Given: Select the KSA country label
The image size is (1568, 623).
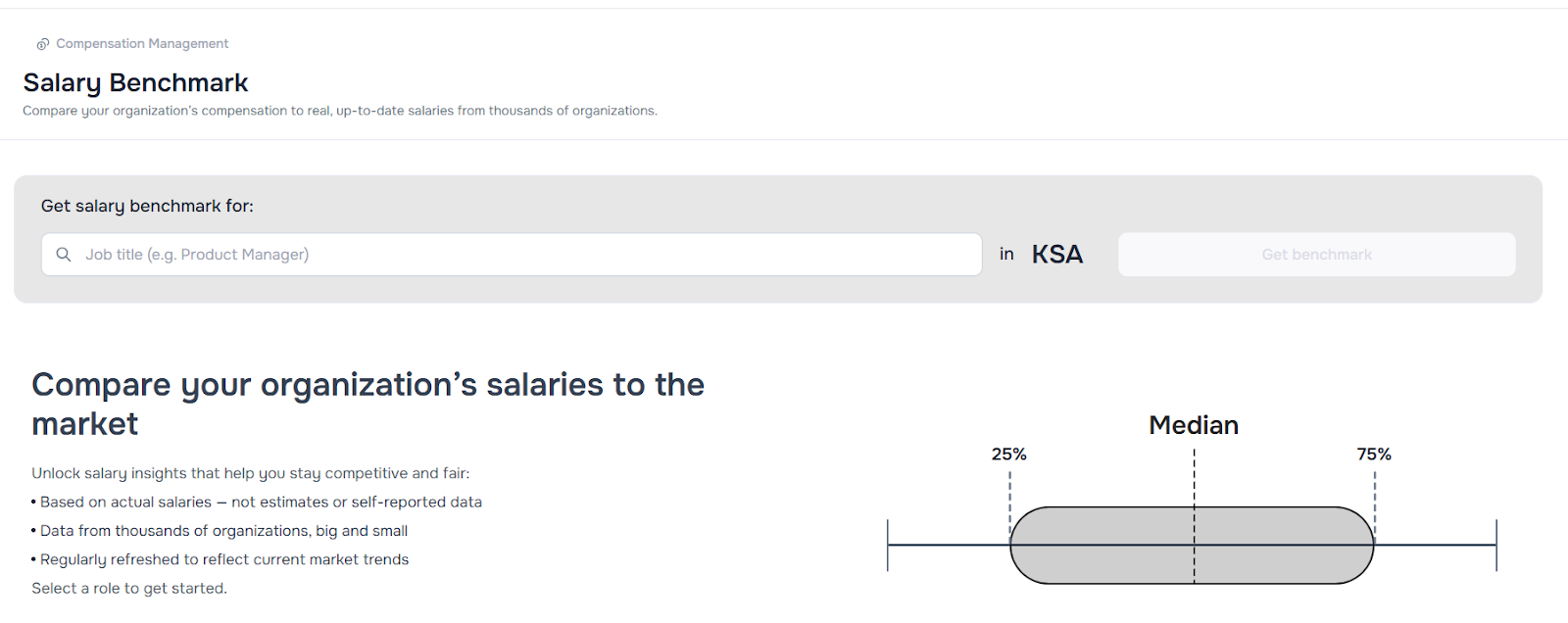Looking at the screenshot, I should click(x=1056, y=255).
